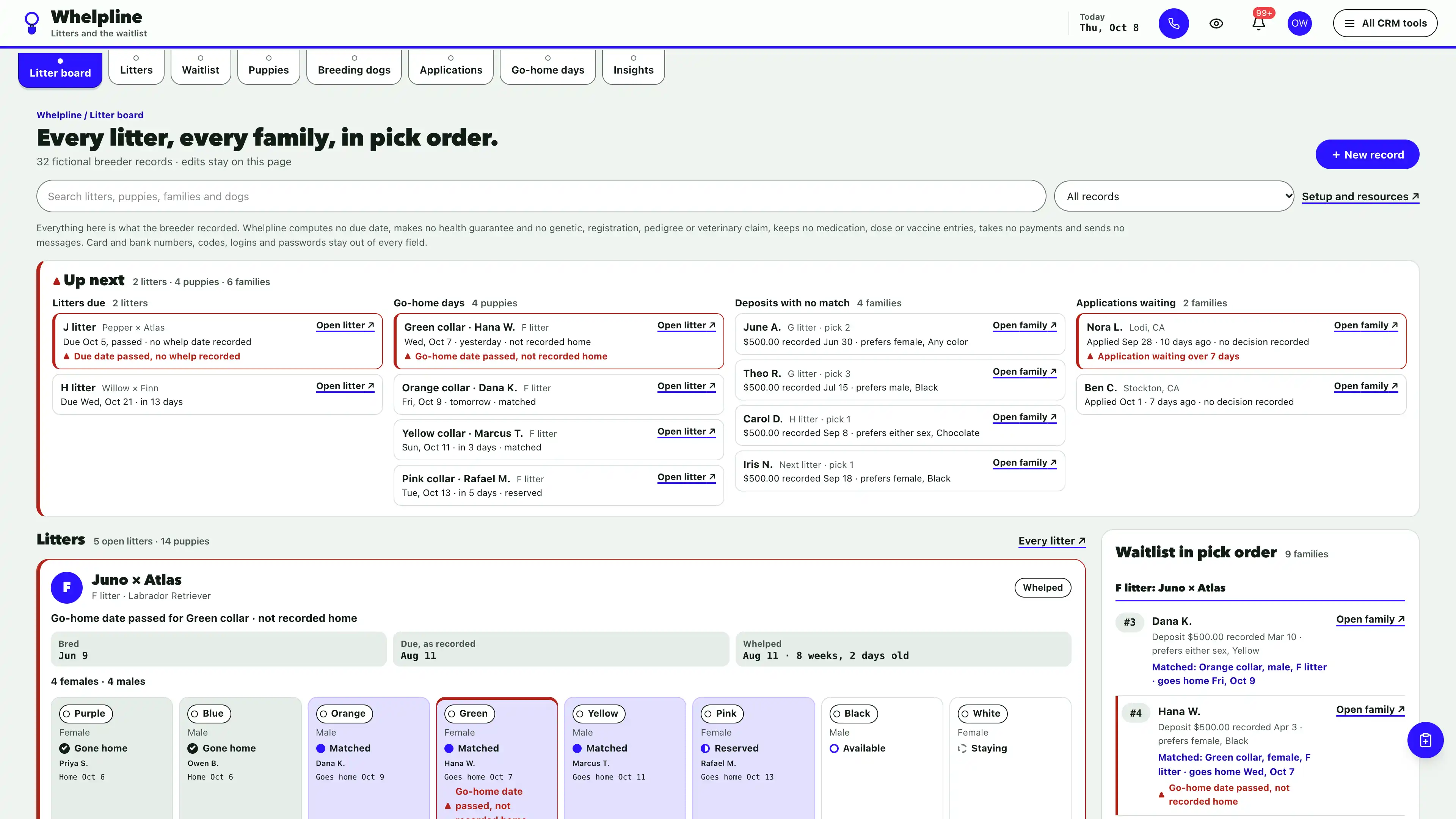
Task: Select the Go-home days tab
Action: [x=548, y=67]
